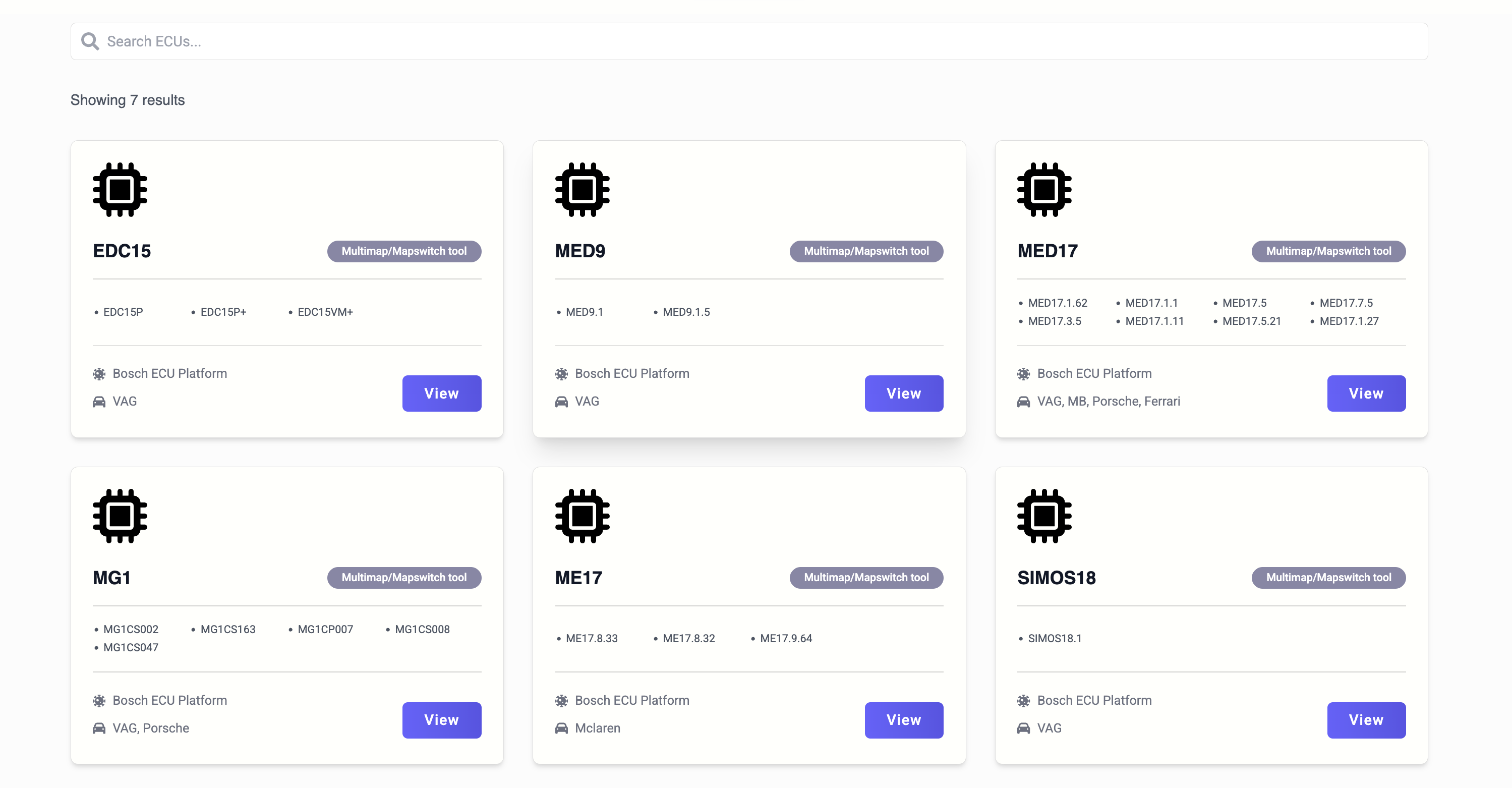Open the EDC15 card with View
The width and height of the screenshot is (1512, 788).
tap(441, 393)
